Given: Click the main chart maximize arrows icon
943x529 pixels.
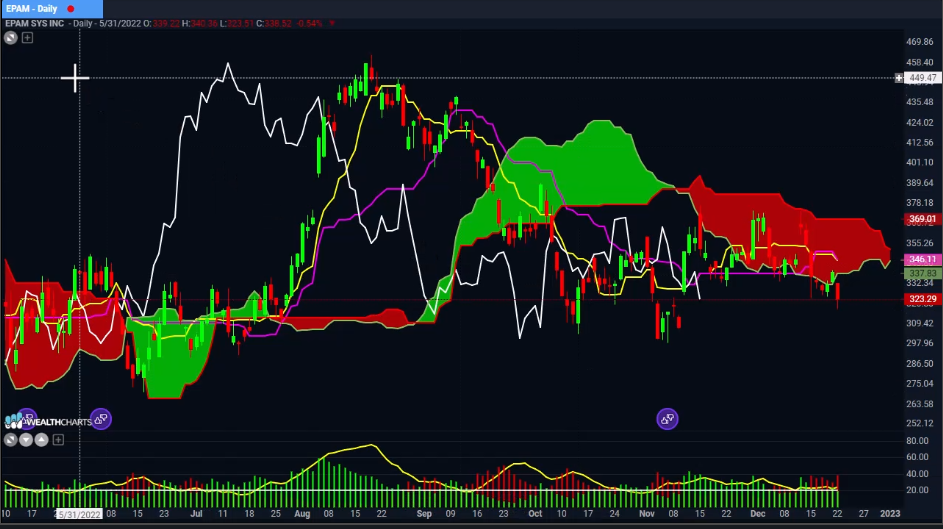Looking at the screenshot, I should pos(11,38).
